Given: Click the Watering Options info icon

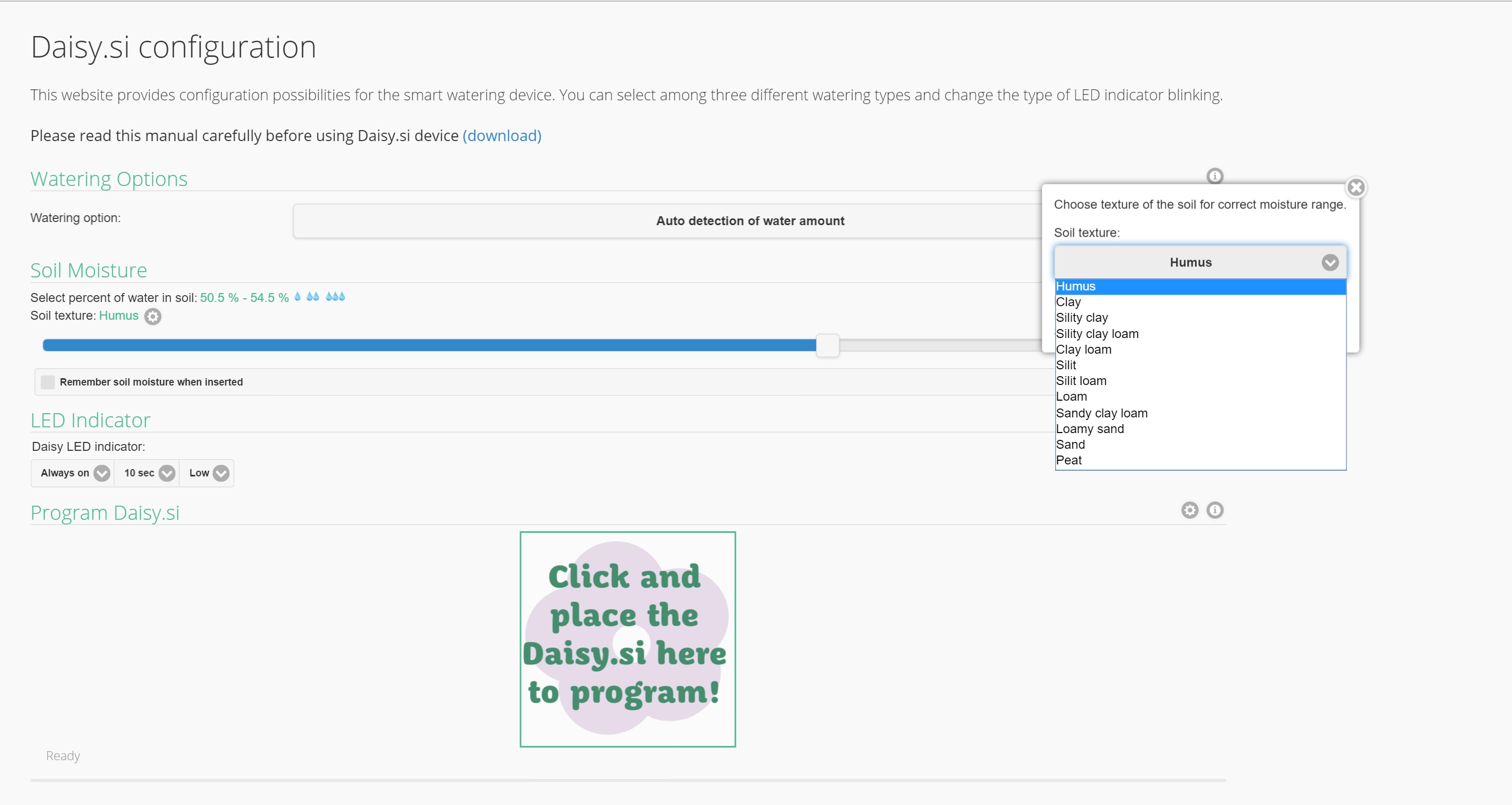Looking at the screenshot, I should coord(1215,176).
